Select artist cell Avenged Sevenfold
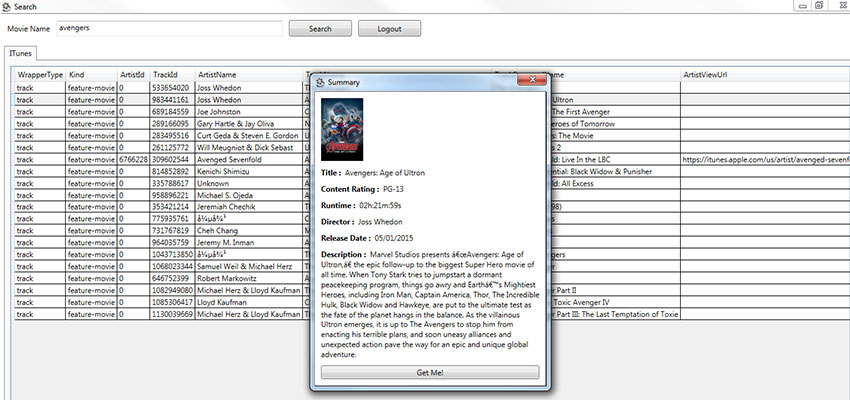850x400 pixels. coord(248,159)
